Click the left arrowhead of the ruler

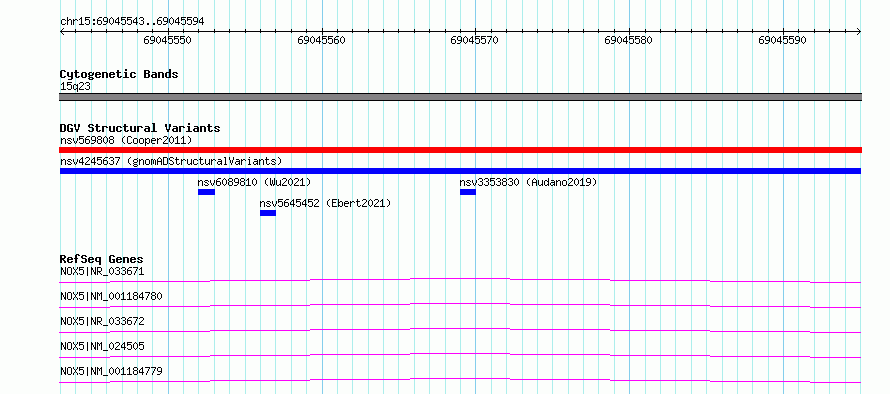point(62,32)
